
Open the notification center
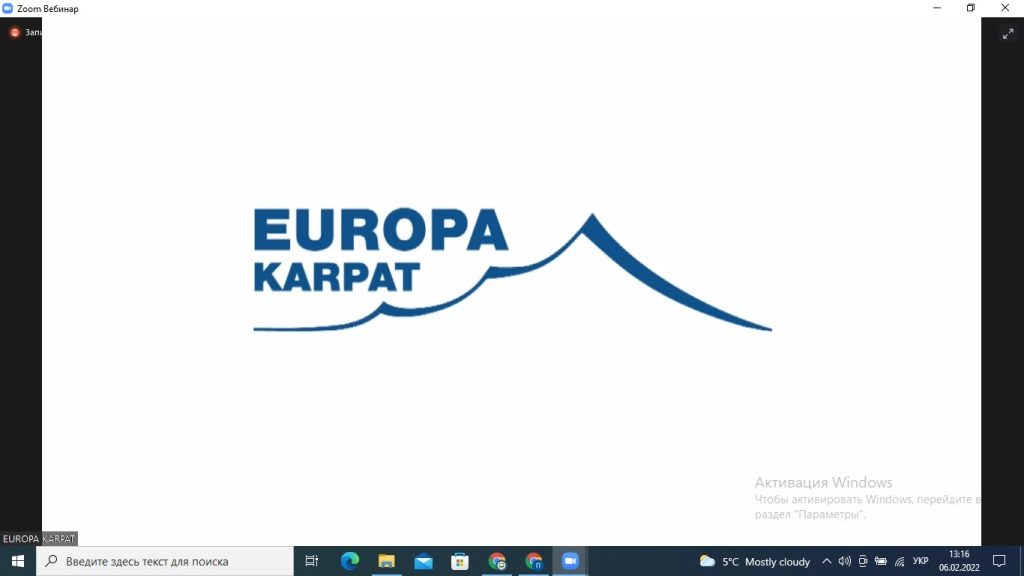tap(999, 561)
